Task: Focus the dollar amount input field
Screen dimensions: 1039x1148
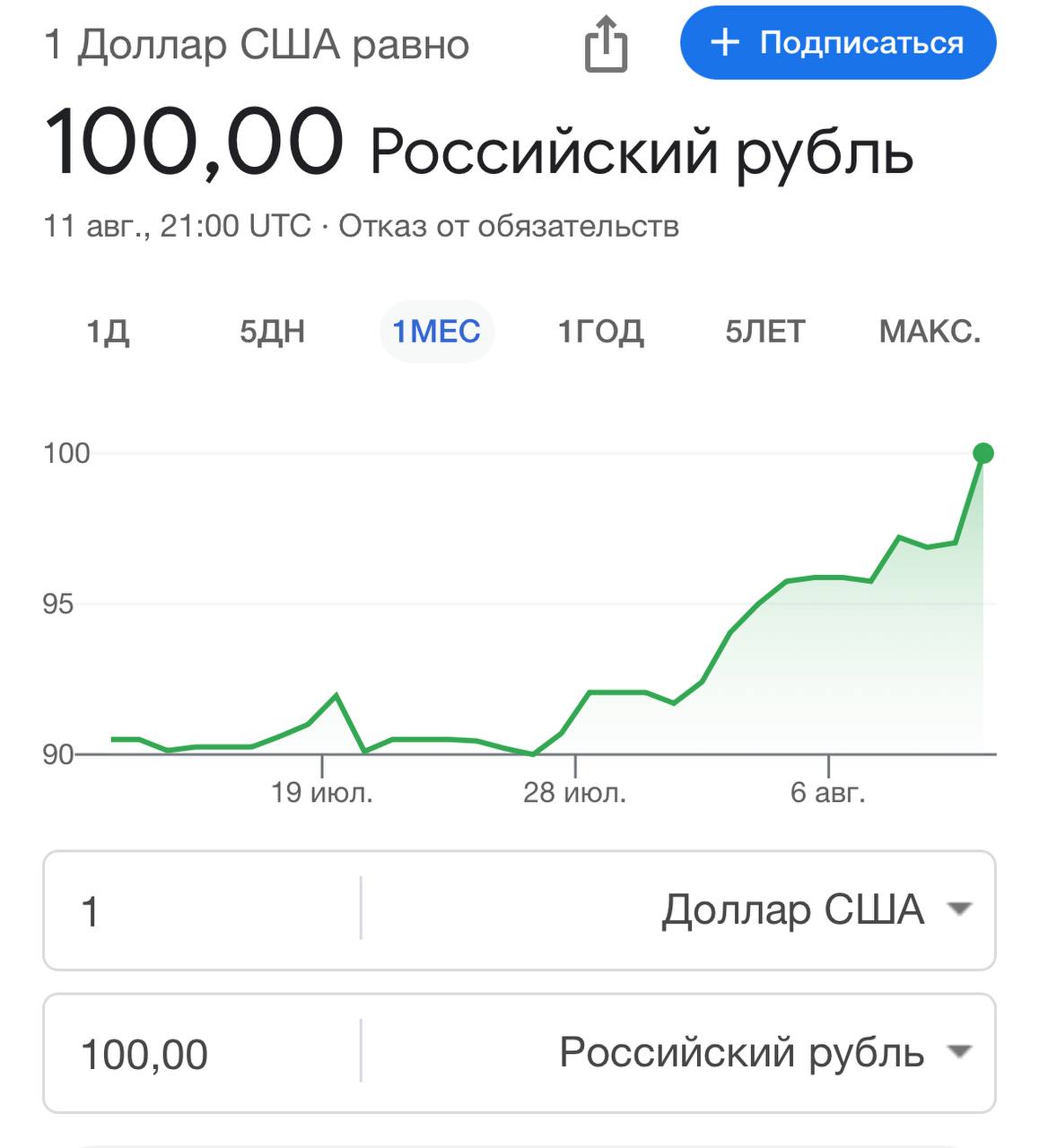Action: point(202,910)
